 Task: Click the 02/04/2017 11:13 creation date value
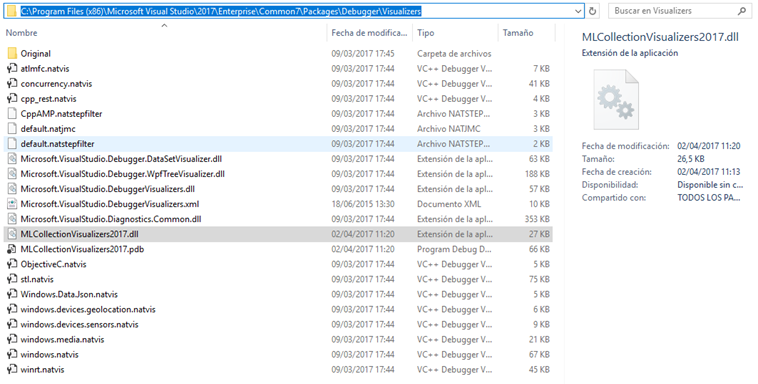click(x=708, y=172)
